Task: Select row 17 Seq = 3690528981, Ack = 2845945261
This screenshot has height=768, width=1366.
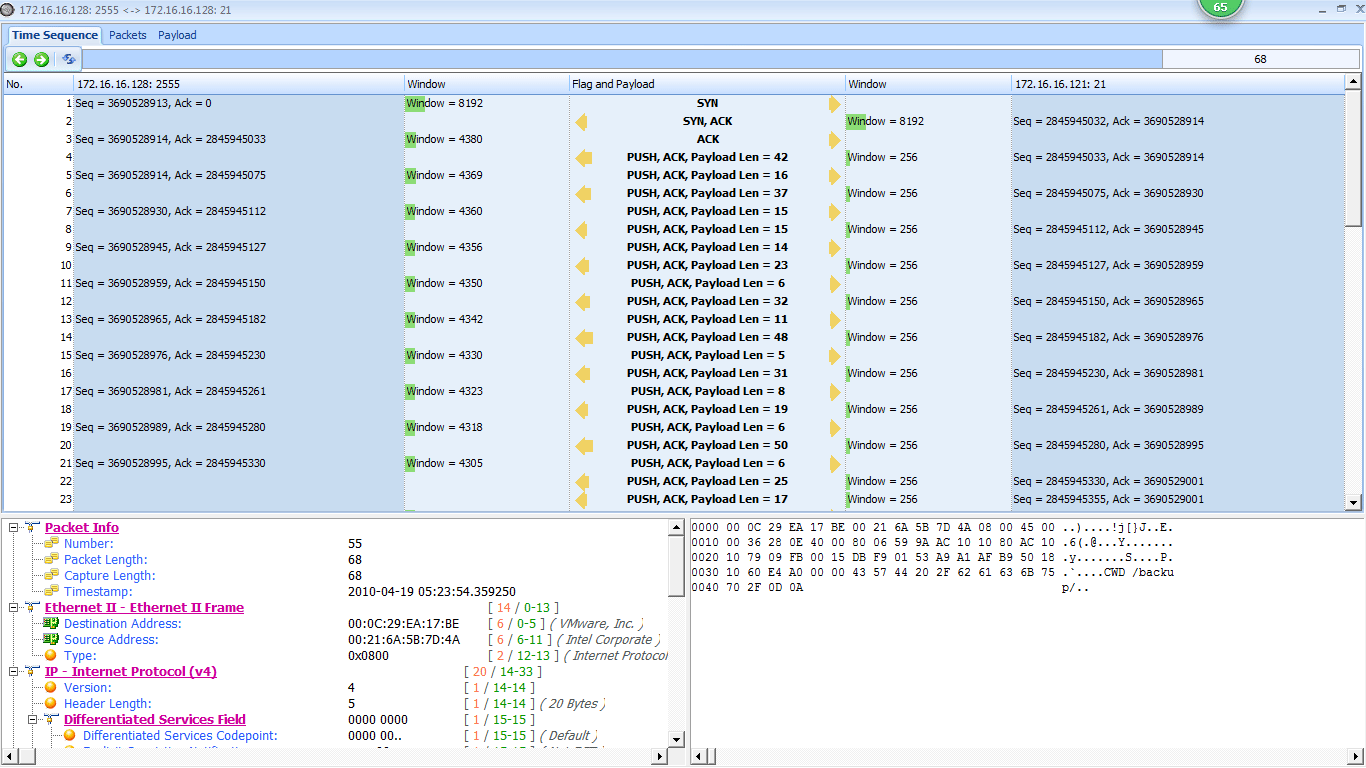Action: pyautogui.click(x=170, y=391)
